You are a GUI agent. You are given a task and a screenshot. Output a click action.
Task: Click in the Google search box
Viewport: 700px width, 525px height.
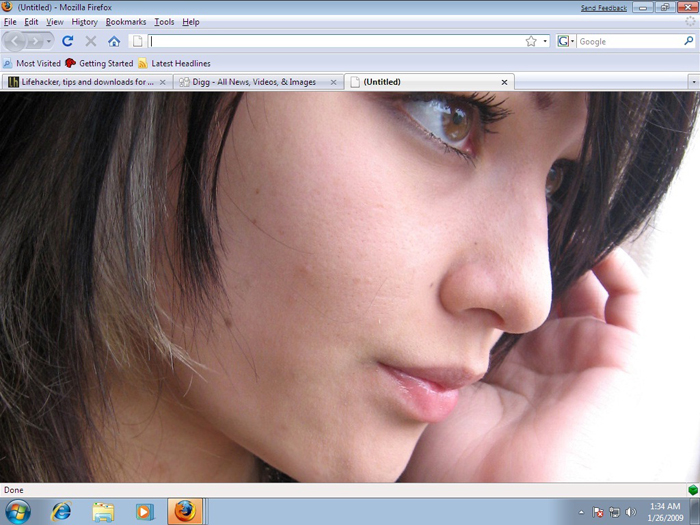click(629, 42)
